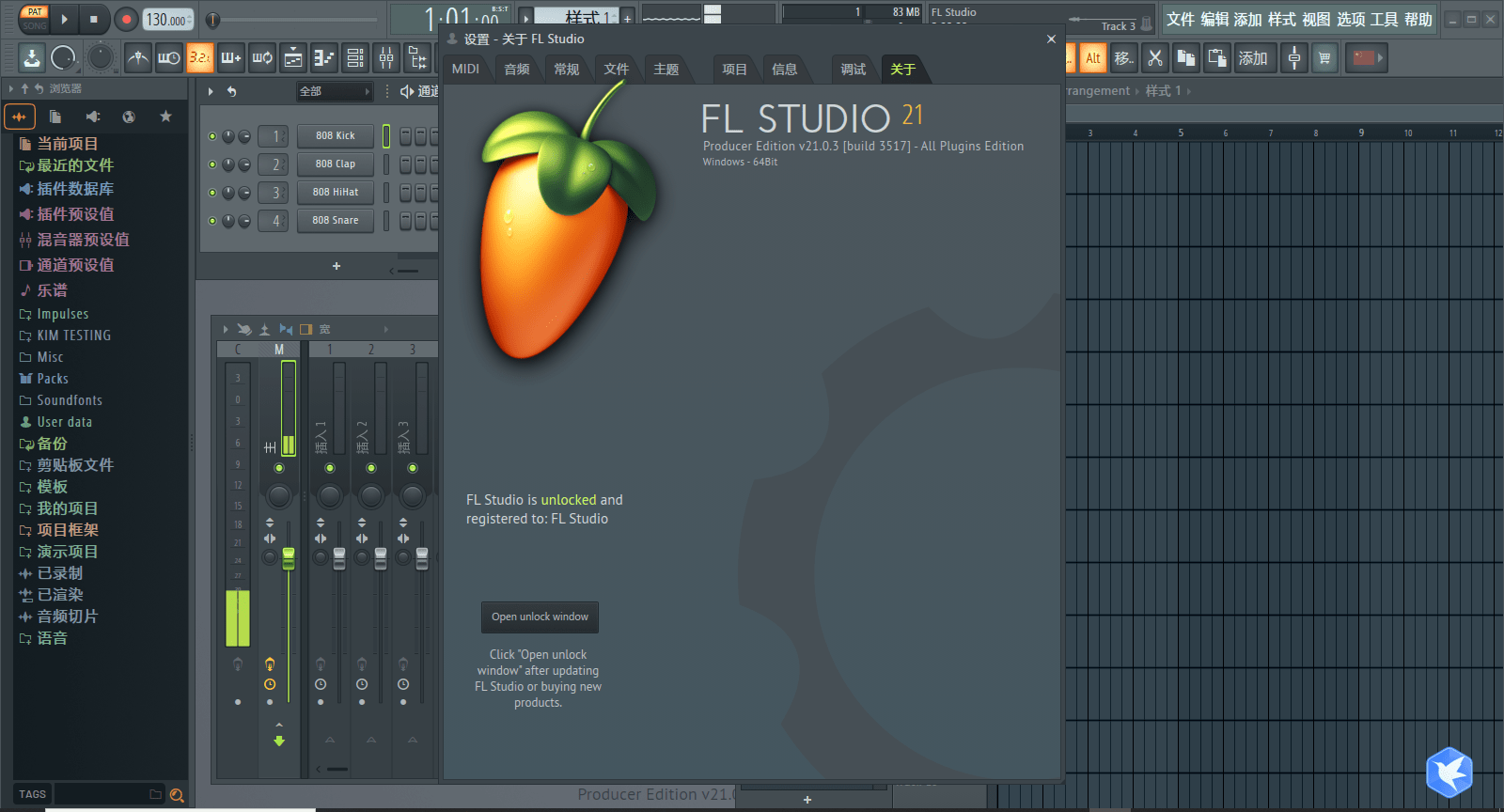Click the Play button in transport
The height and width of the screenshot is (812, 1504).
tap(64, 19)
